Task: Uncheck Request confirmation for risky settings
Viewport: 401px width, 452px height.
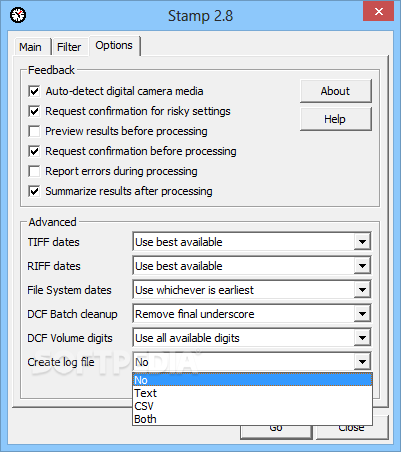Action: (34, 111)
